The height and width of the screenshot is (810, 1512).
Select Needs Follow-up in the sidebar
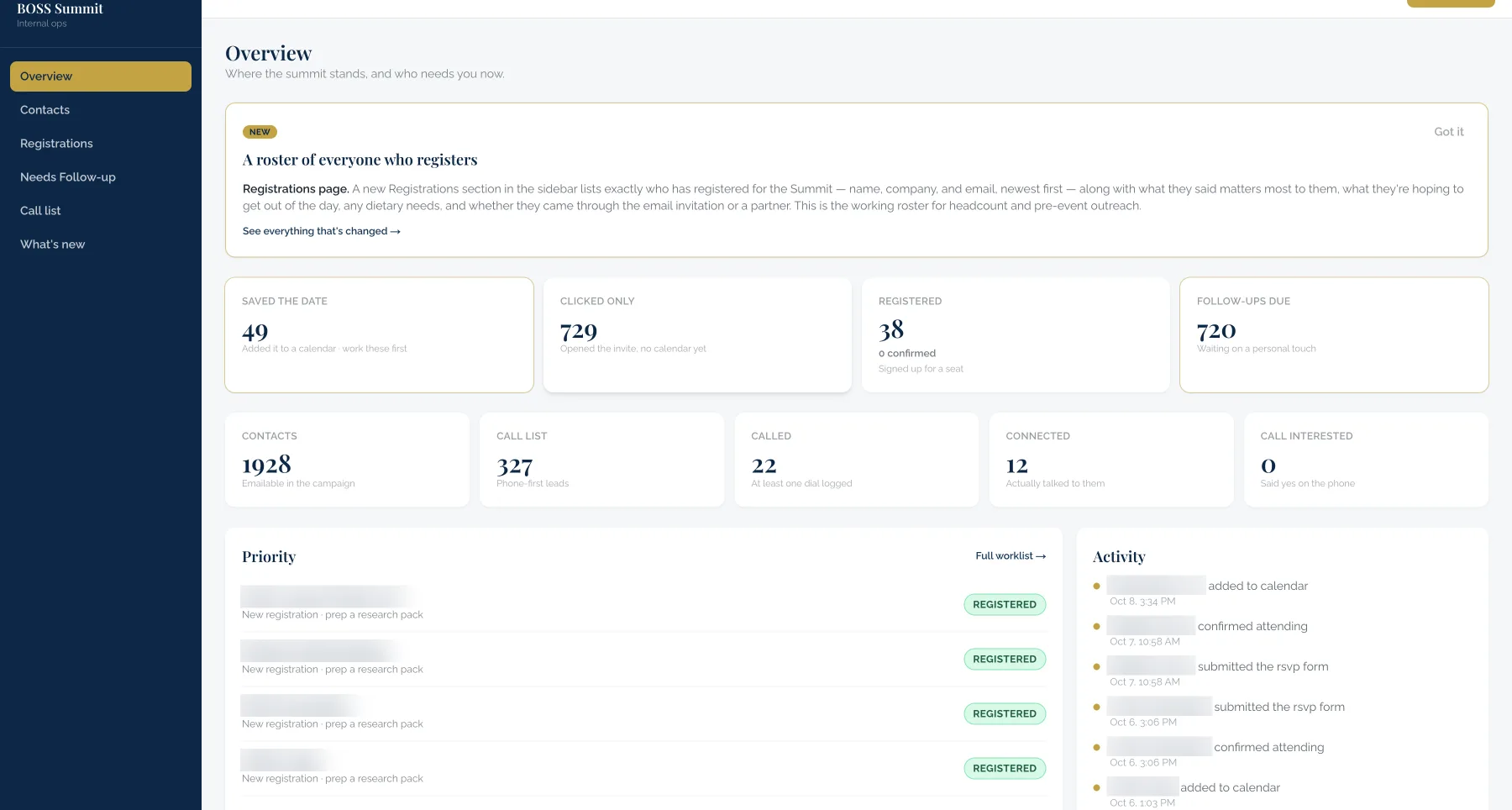tap(101, 177)
